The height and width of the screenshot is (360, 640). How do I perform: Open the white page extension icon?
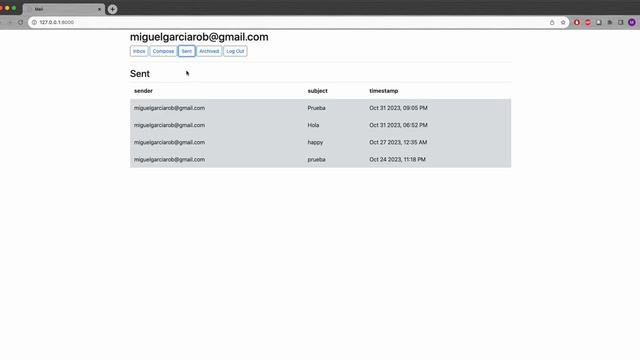(x=599, y=22)
